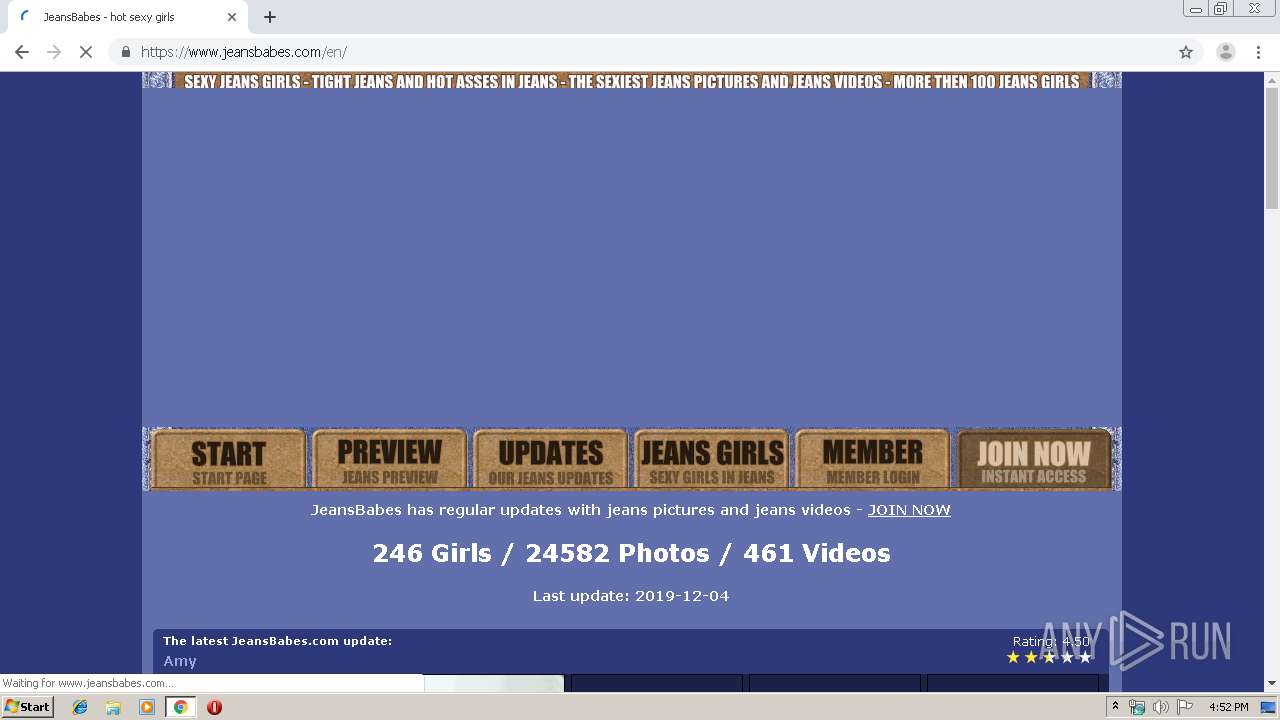Switch to Chrome on the taskbar

[180, 707]
